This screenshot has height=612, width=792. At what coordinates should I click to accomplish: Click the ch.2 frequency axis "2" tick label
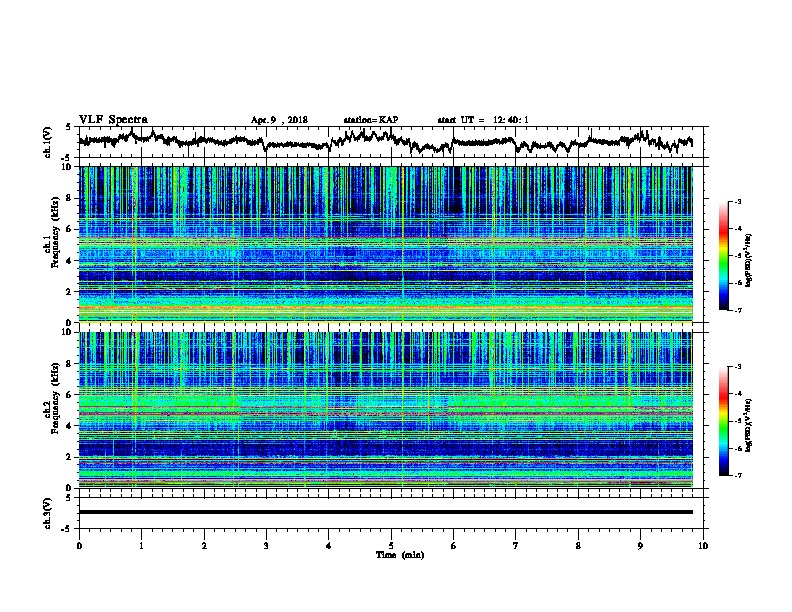tap(70, 457)
